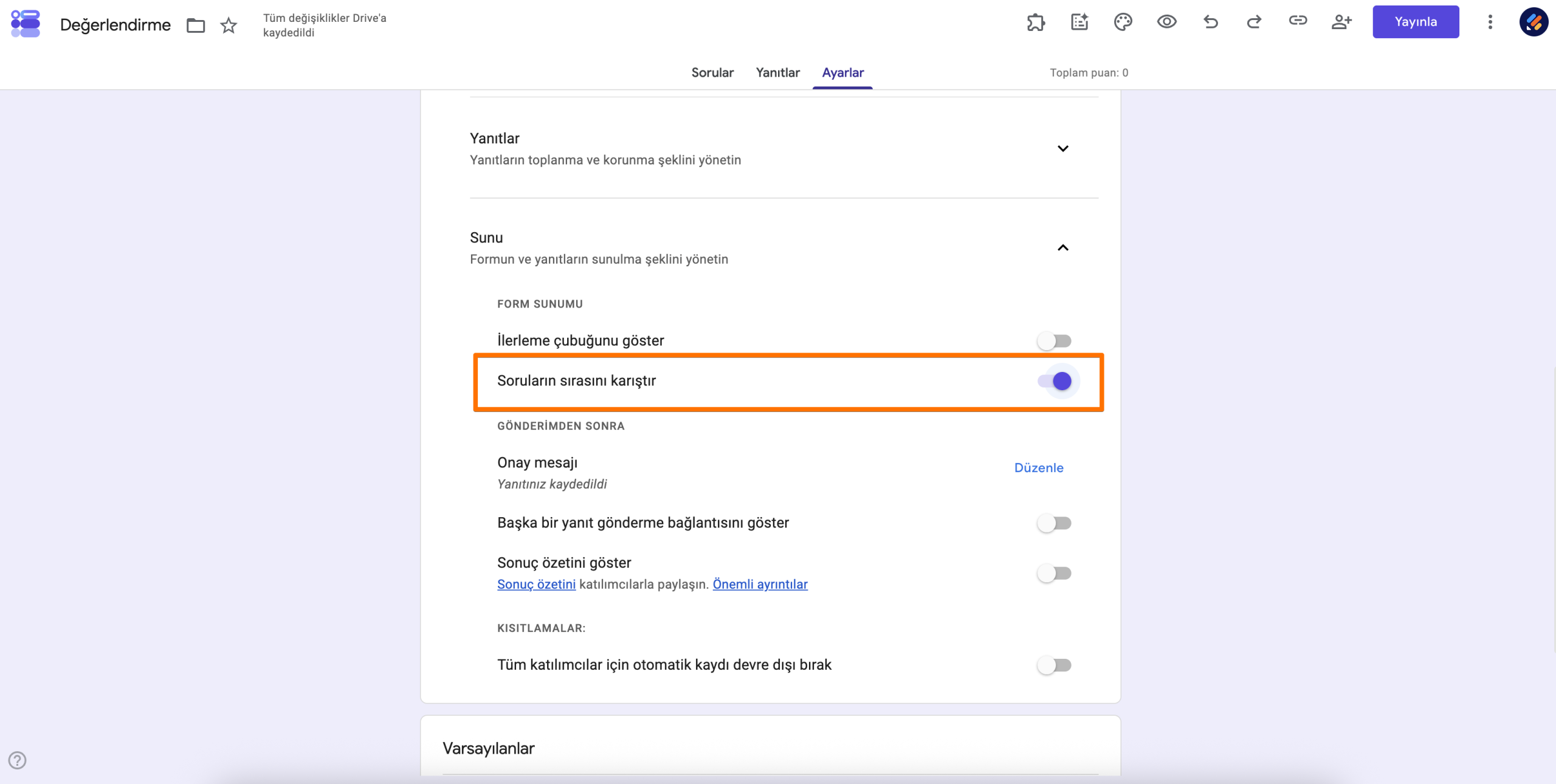
Task: Click the Yayınla publish button
Action: tap(1416, 22)
